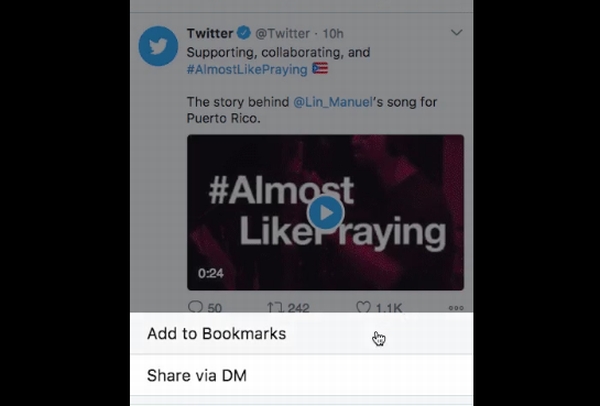Click the blue verified badge
This screenshot has height=406, width=600.
pyautogui.click(x=244, y=33)
